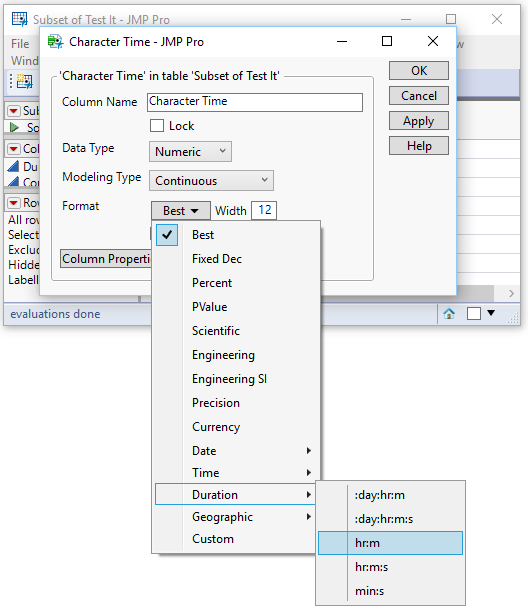528x613 pixels.
Task: Choose Engineering format
Action: point(236,355)
